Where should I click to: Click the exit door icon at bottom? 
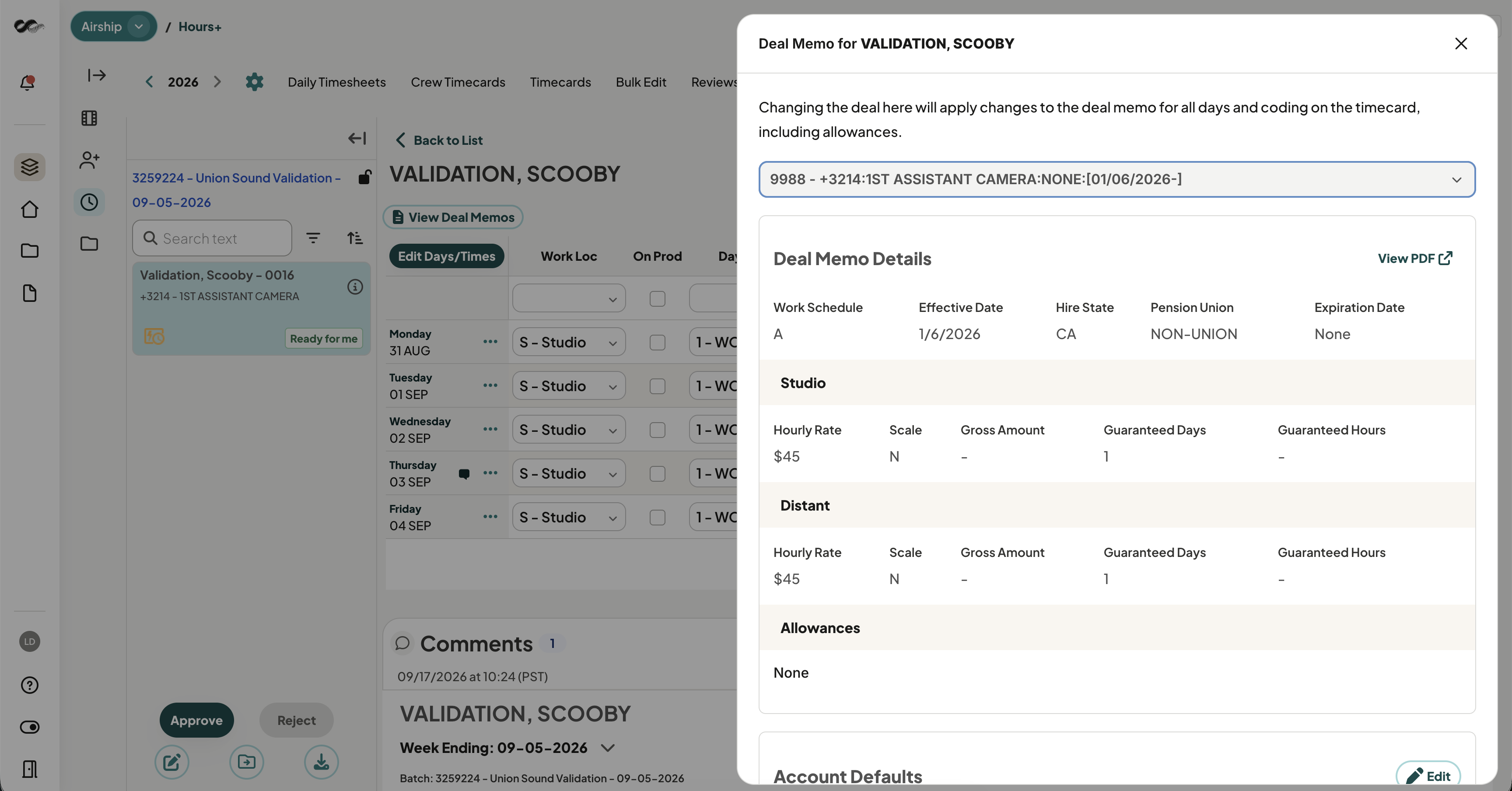[x=29, y=769]
